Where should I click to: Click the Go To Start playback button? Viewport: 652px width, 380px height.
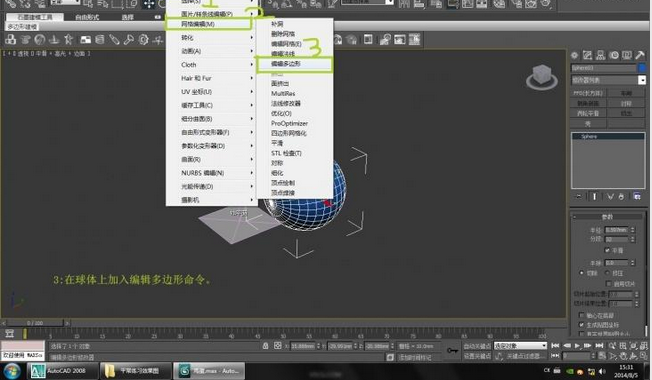555,345
